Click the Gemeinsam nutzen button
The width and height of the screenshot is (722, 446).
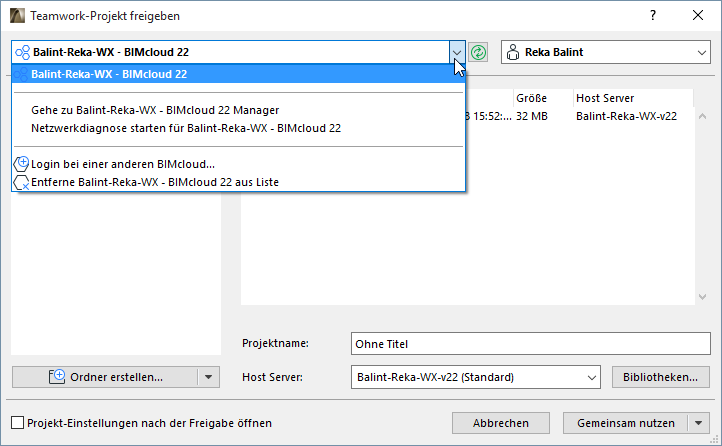(626, 423)
